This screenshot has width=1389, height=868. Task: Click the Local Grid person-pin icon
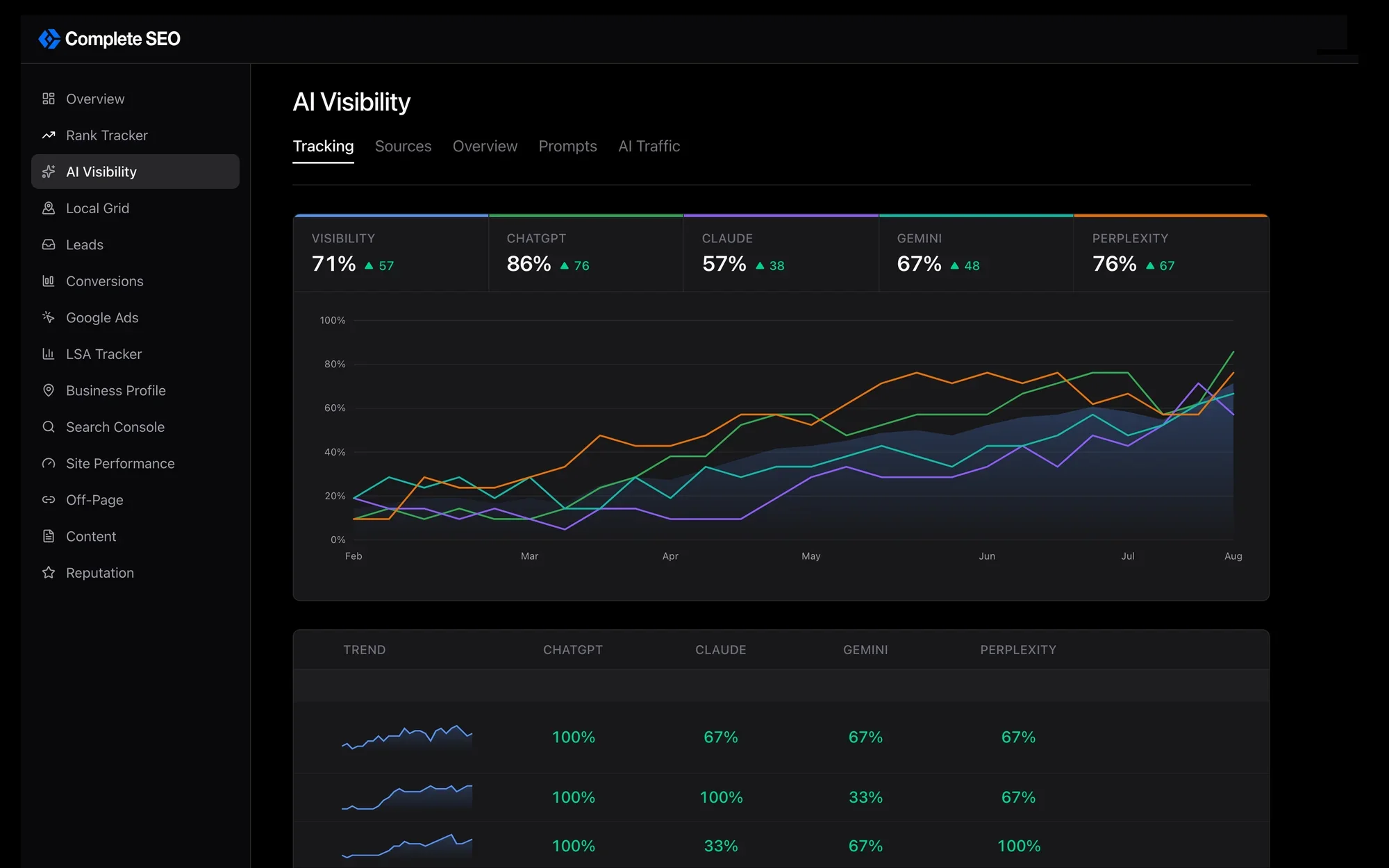pos(49,208)
